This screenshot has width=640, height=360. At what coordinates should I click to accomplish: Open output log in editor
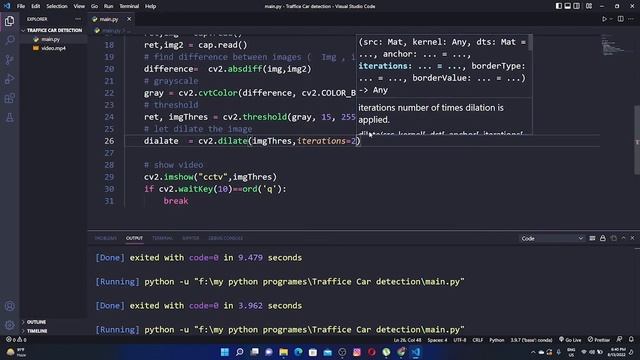613,238
